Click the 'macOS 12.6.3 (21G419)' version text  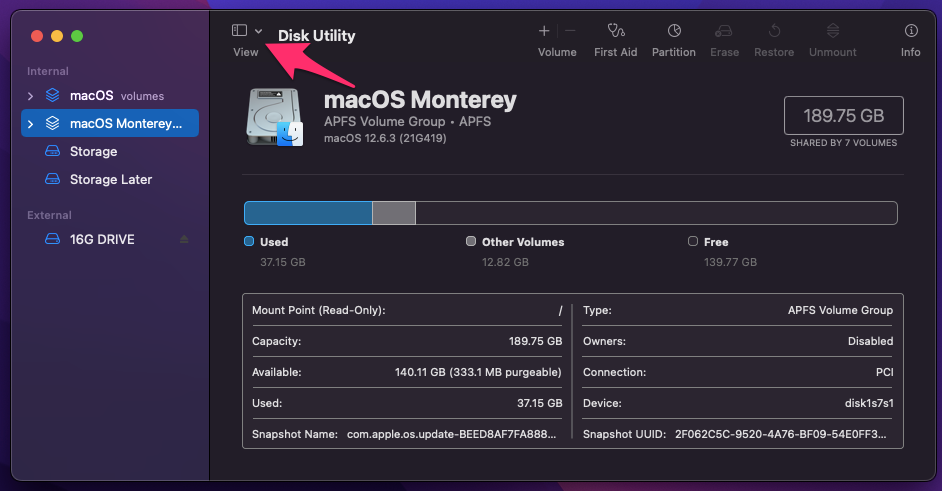click(x=385, y=138)
